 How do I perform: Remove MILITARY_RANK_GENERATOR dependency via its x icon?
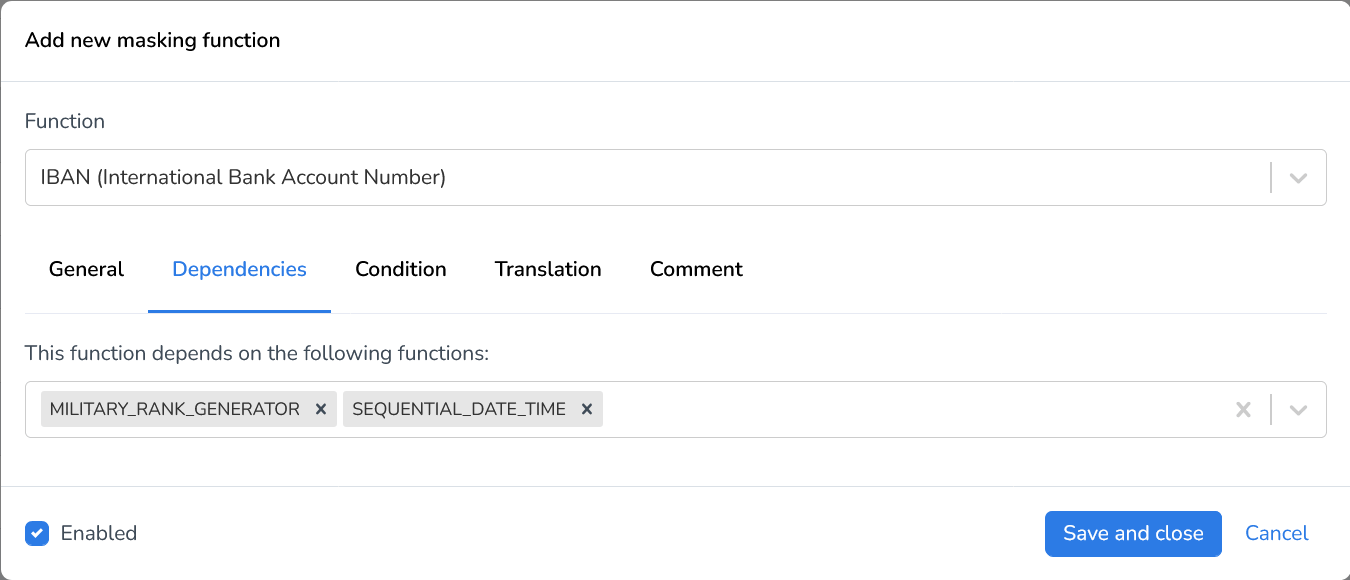[321, 408]
